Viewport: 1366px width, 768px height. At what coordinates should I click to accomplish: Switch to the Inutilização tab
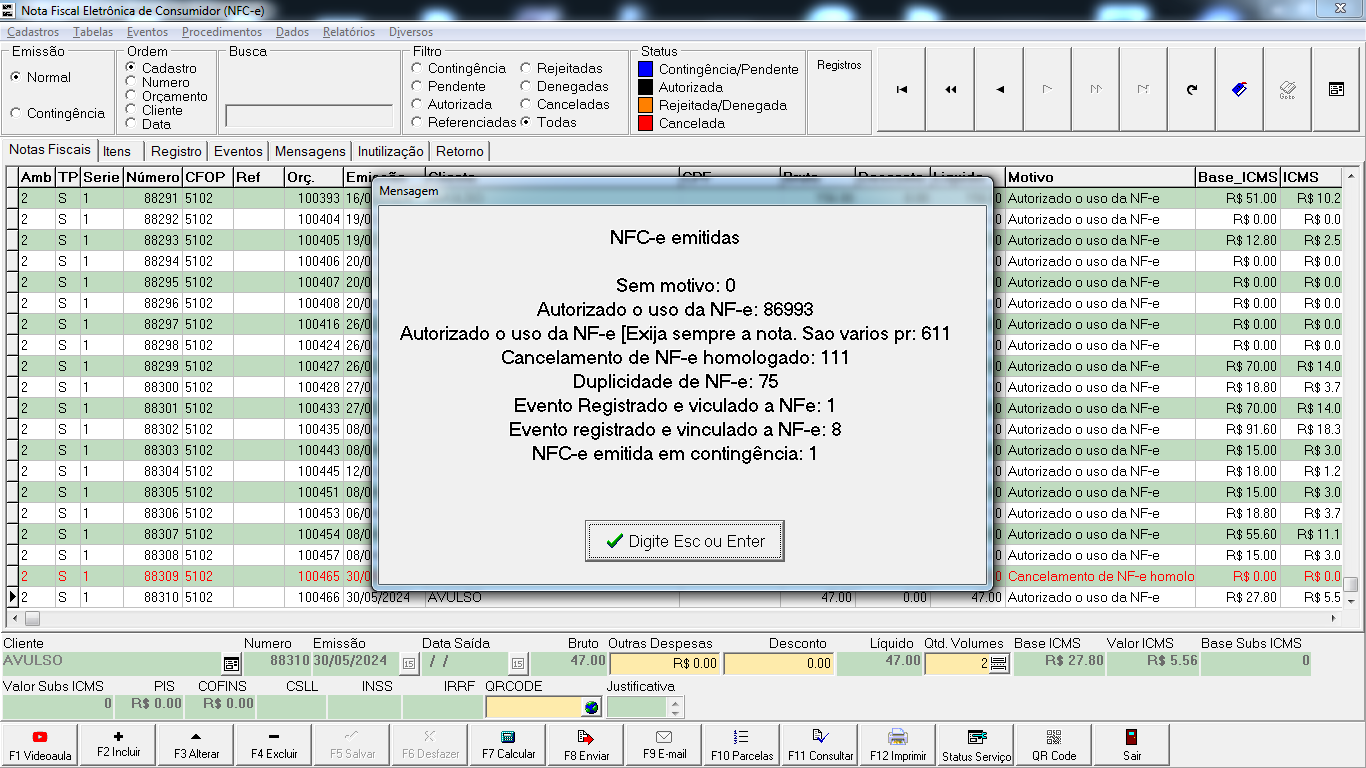point(391,152)
